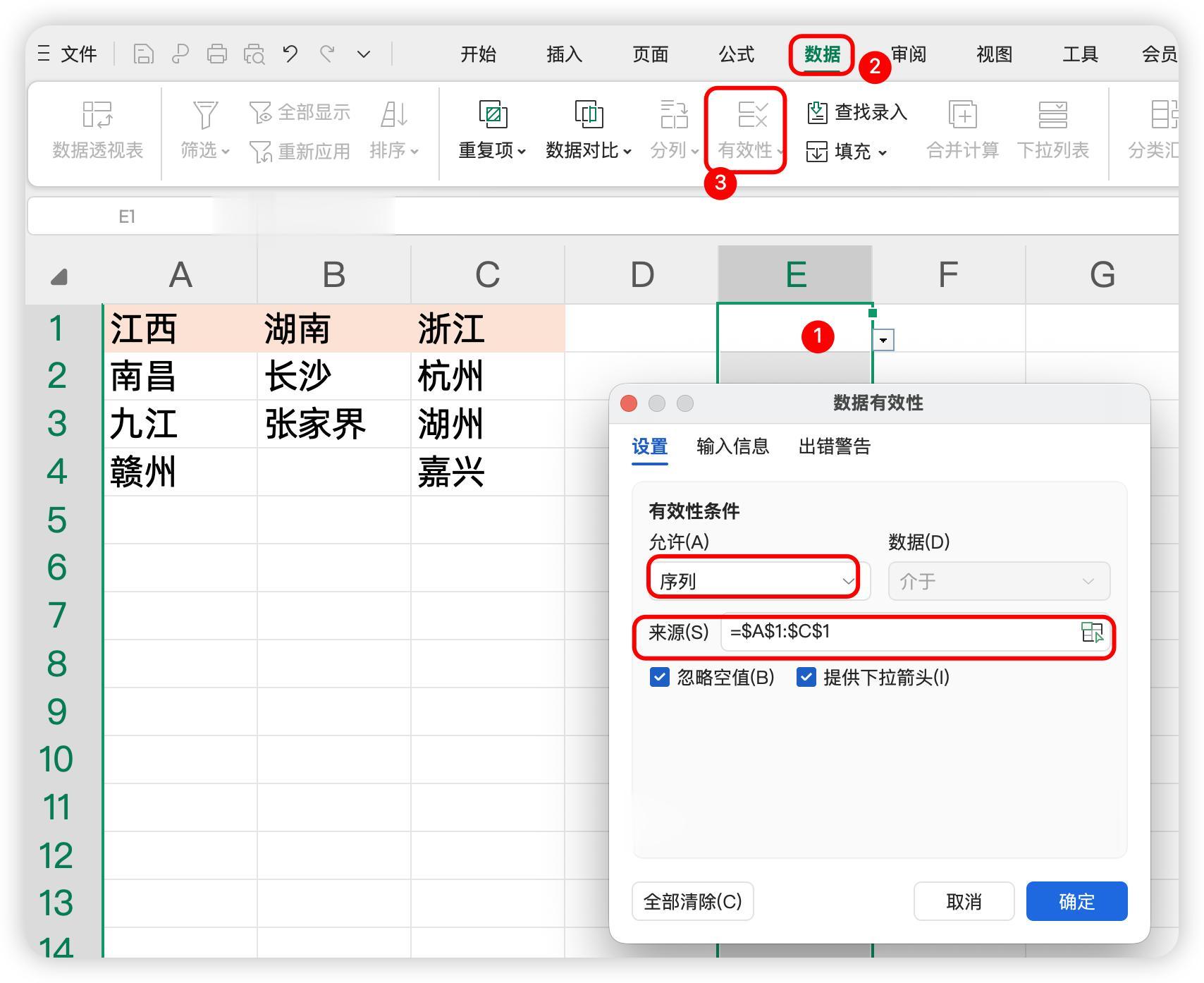The image size is (1204, 983).
Task: Click cell containing 长沙
Action: [334, 377]
